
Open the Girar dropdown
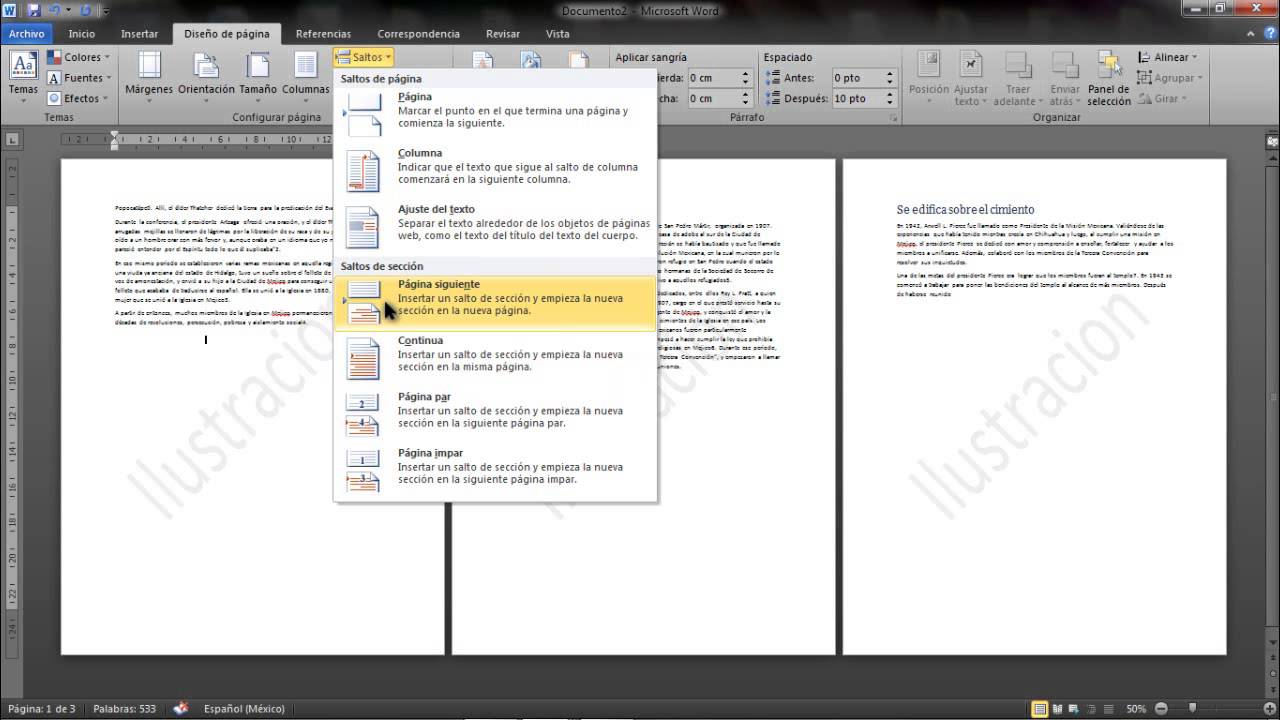(x=1162, y=98)
